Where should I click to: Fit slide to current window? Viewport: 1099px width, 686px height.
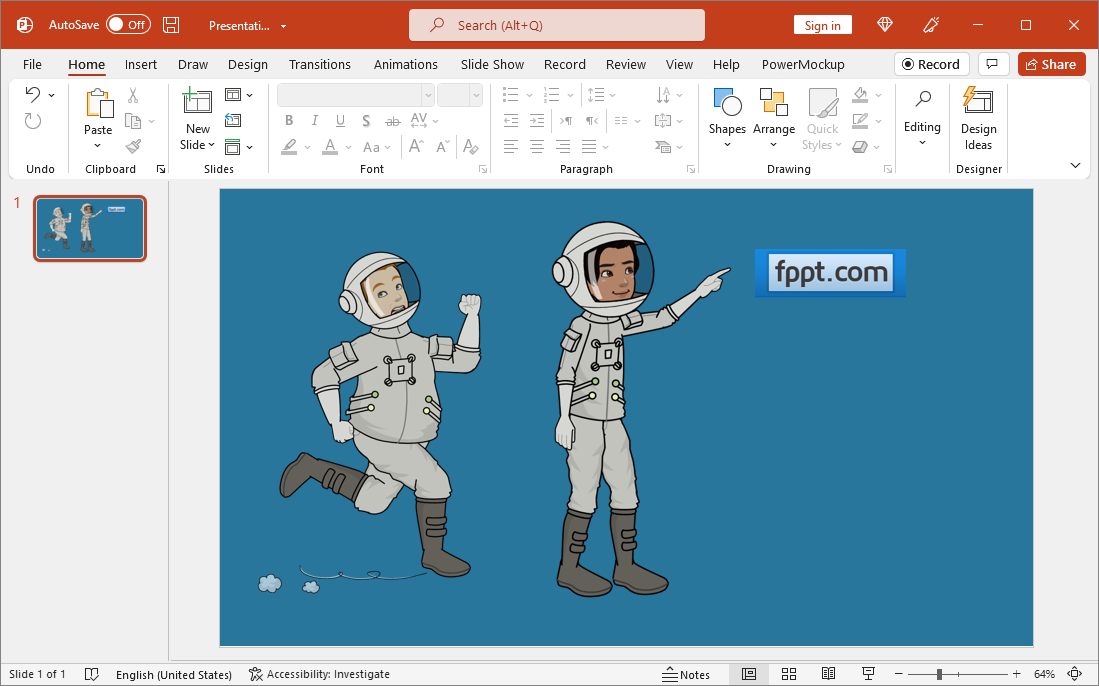click(x=1074, y=674)
